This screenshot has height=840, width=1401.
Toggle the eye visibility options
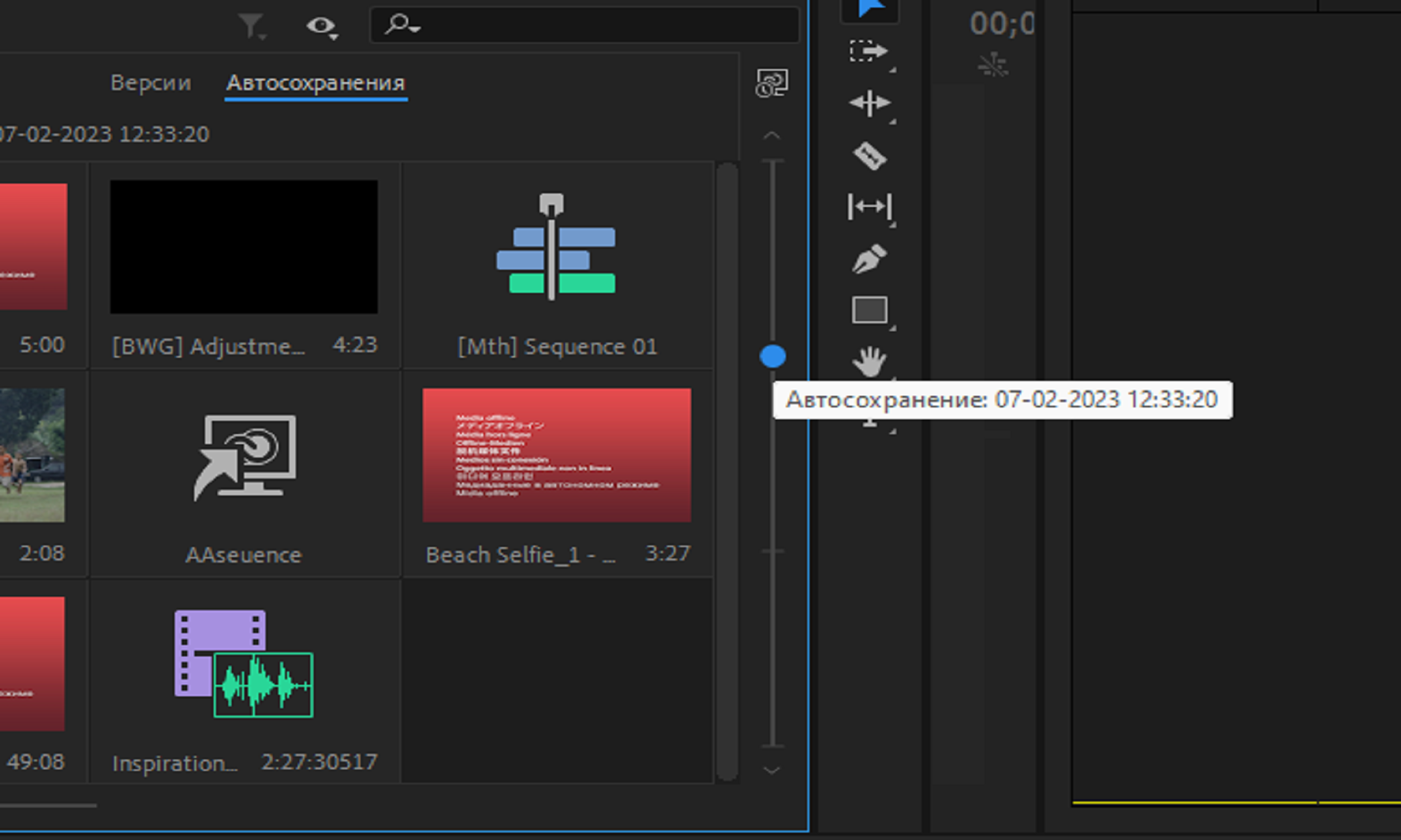click(x=322, y=26)
